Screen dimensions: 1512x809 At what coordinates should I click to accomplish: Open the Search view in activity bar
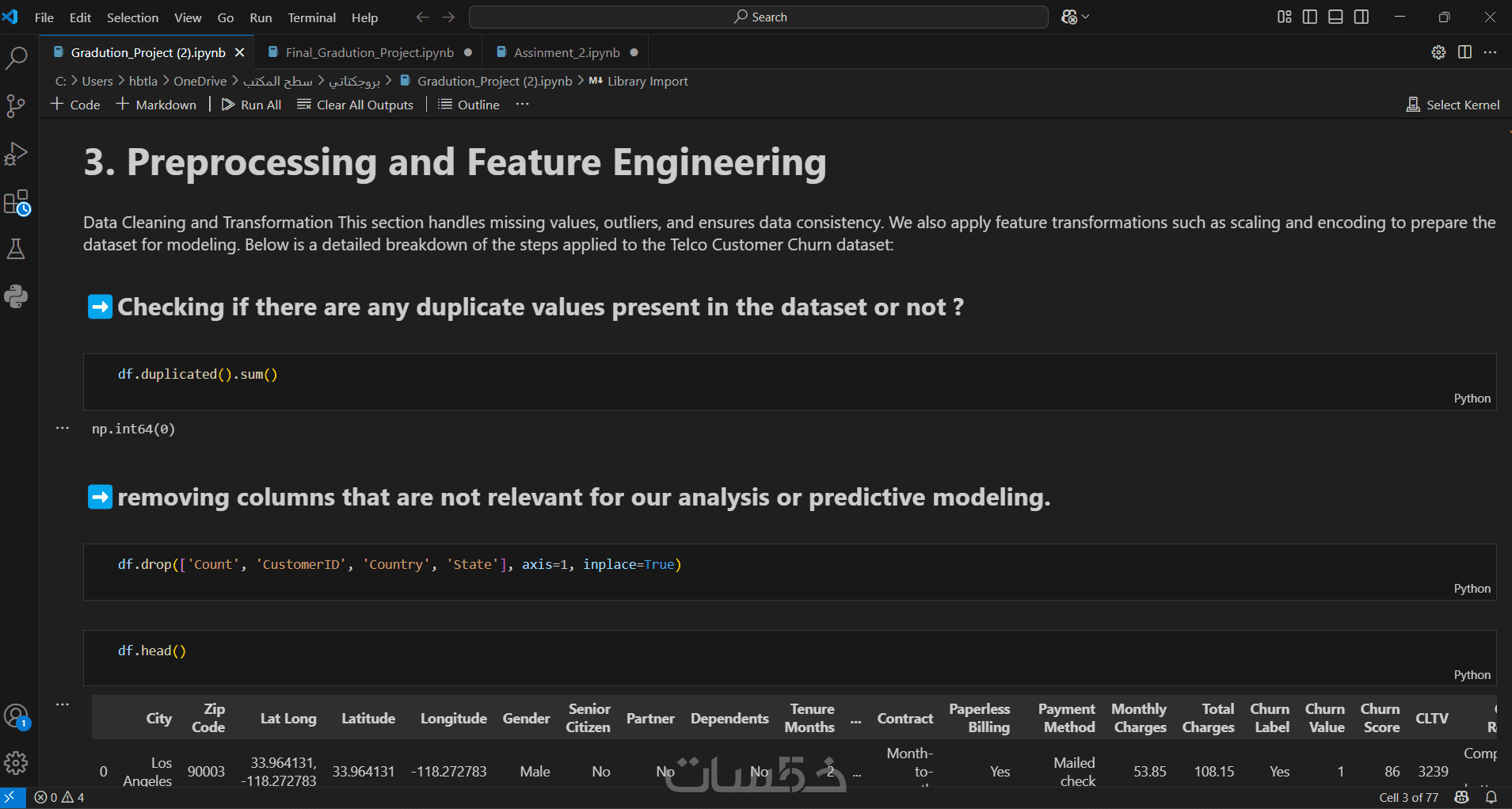(16, 58)
